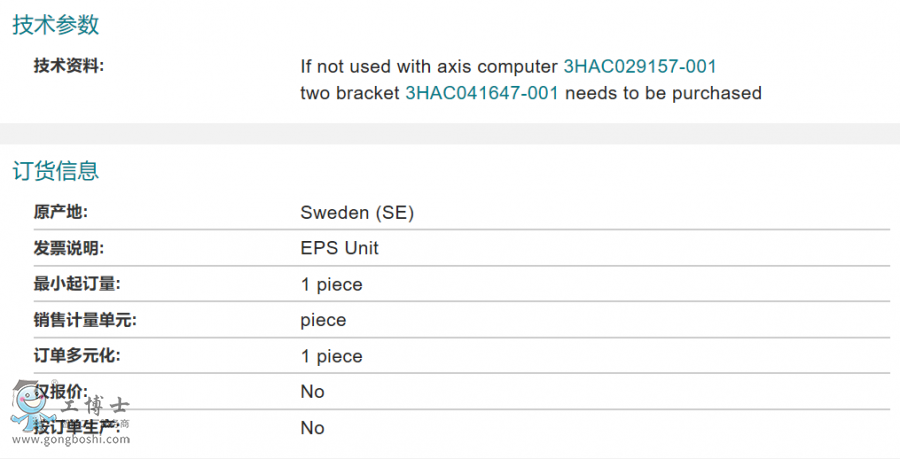Click the 销售计量单元 field label
The width and height of the screenshot is (900, 459).
[85, 320]
